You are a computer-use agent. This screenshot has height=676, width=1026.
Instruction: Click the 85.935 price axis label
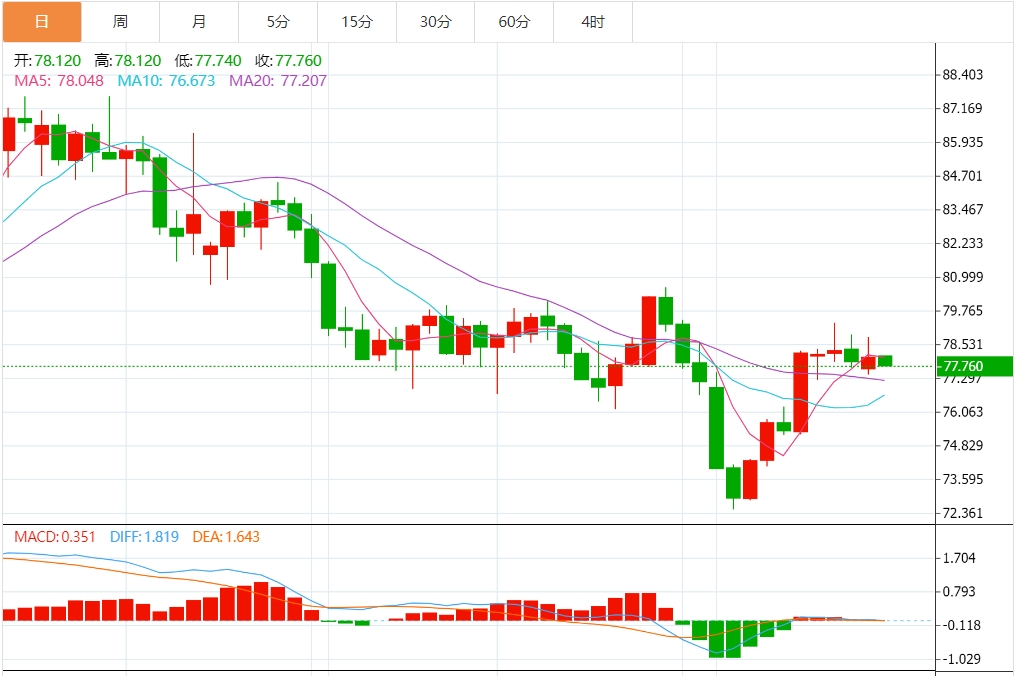point(963,142)
